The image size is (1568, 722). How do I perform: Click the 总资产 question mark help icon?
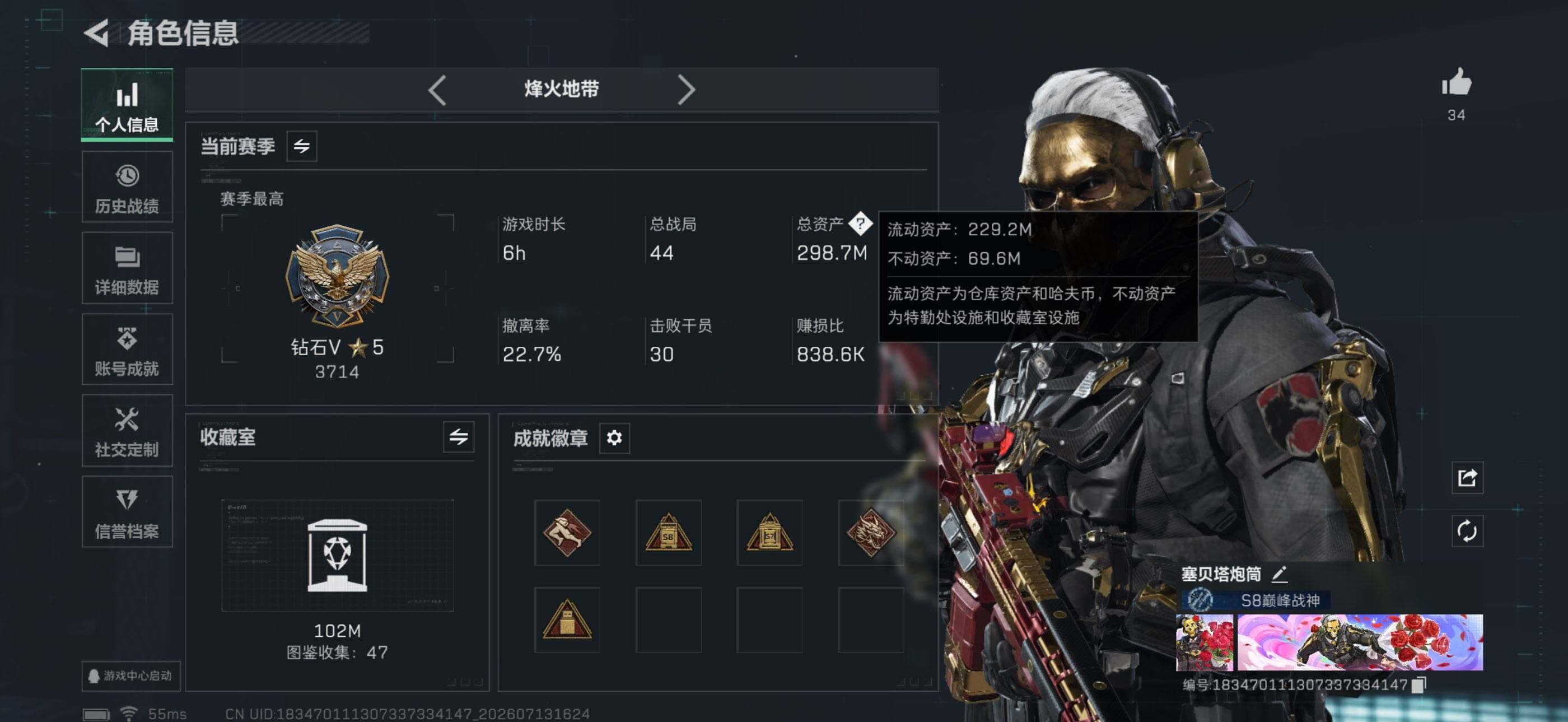[860, 223]
